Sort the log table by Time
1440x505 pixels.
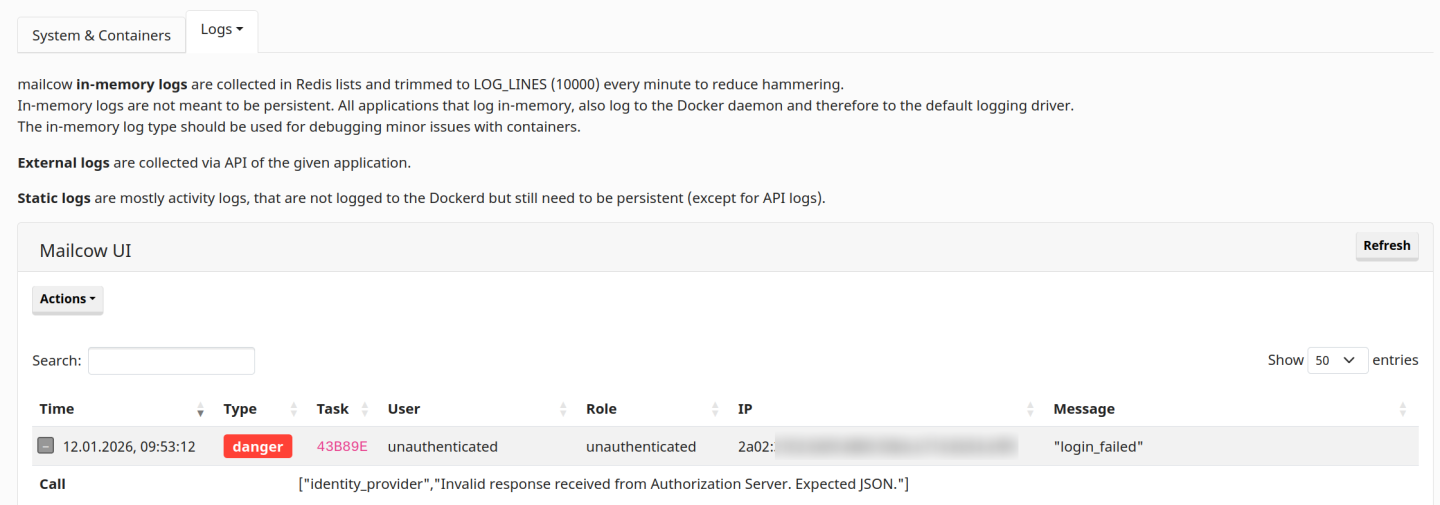pyautogui.click(x=200, y=409)
